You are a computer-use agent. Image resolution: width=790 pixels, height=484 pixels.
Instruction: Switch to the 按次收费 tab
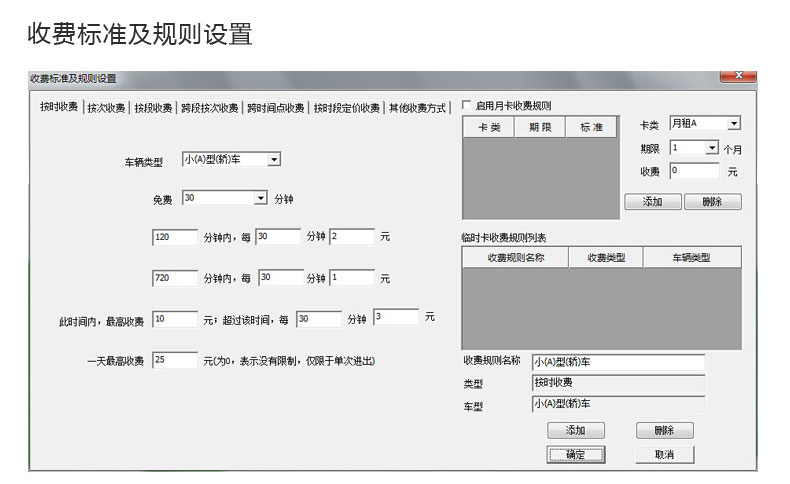106,108
